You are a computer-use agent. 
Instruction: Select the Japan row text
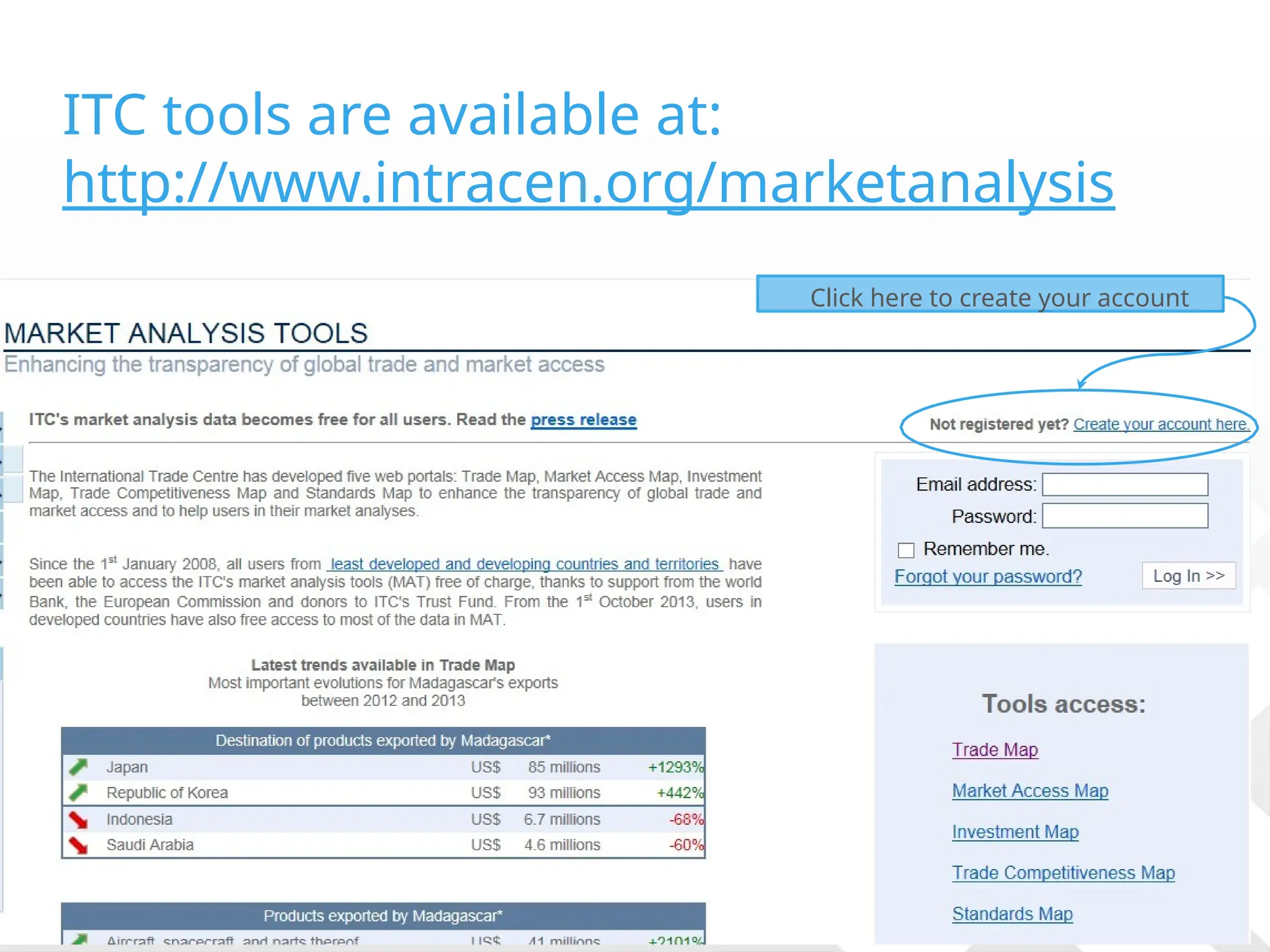[x=127, y=767]
